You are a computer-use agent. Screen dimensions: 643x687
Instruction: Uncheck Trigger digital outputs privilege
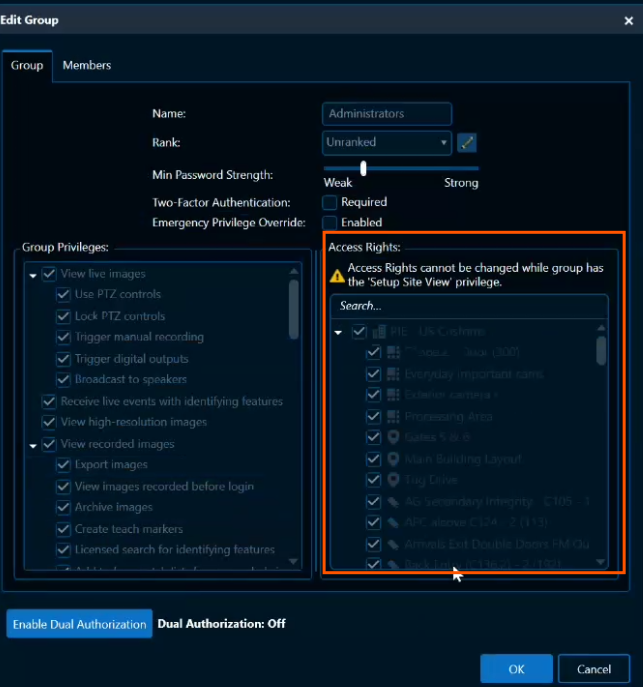point(64,359)
